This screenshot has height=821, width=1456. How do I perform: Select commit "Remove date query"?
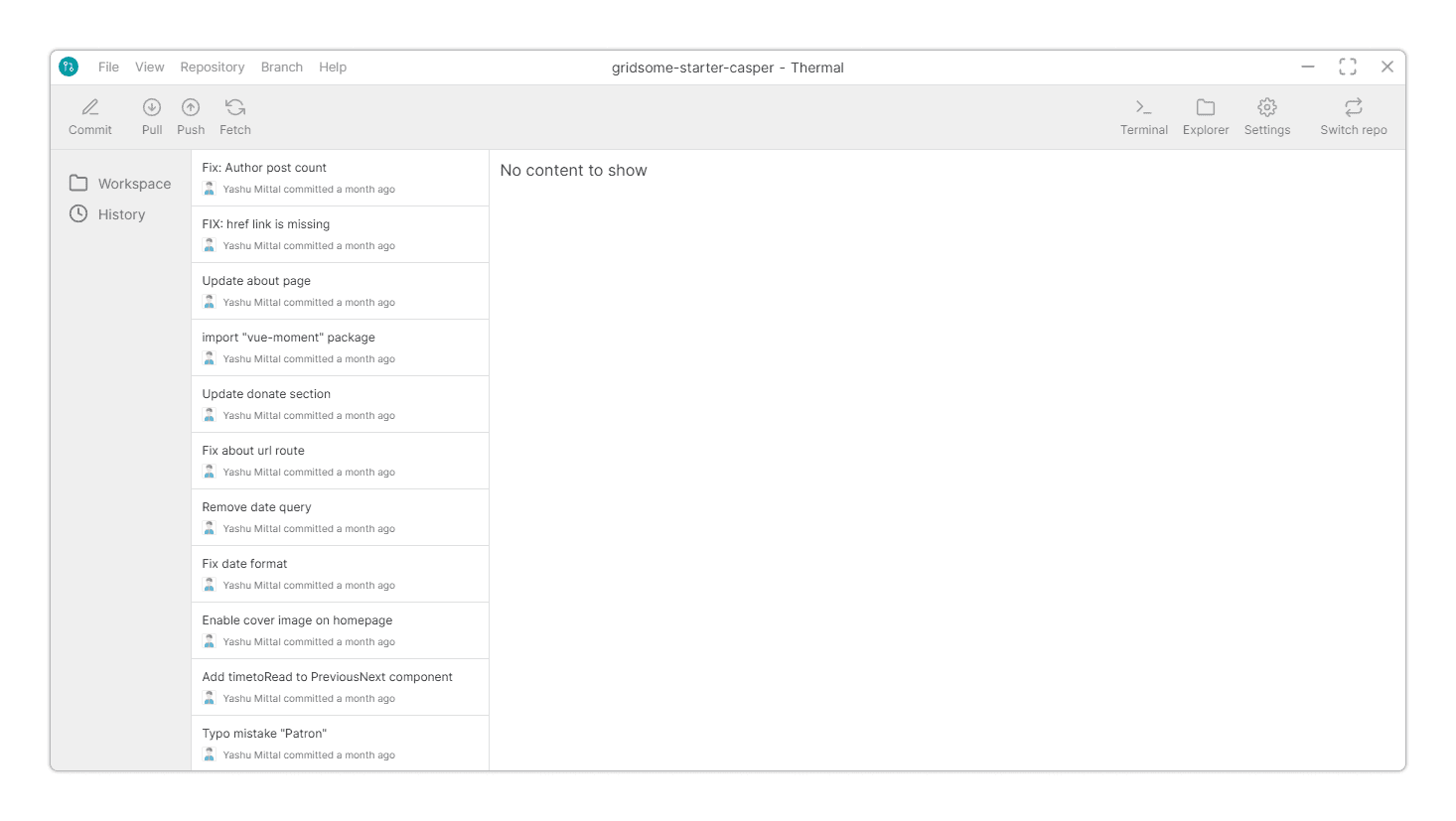pyautogui.click(x=340, y=517)
